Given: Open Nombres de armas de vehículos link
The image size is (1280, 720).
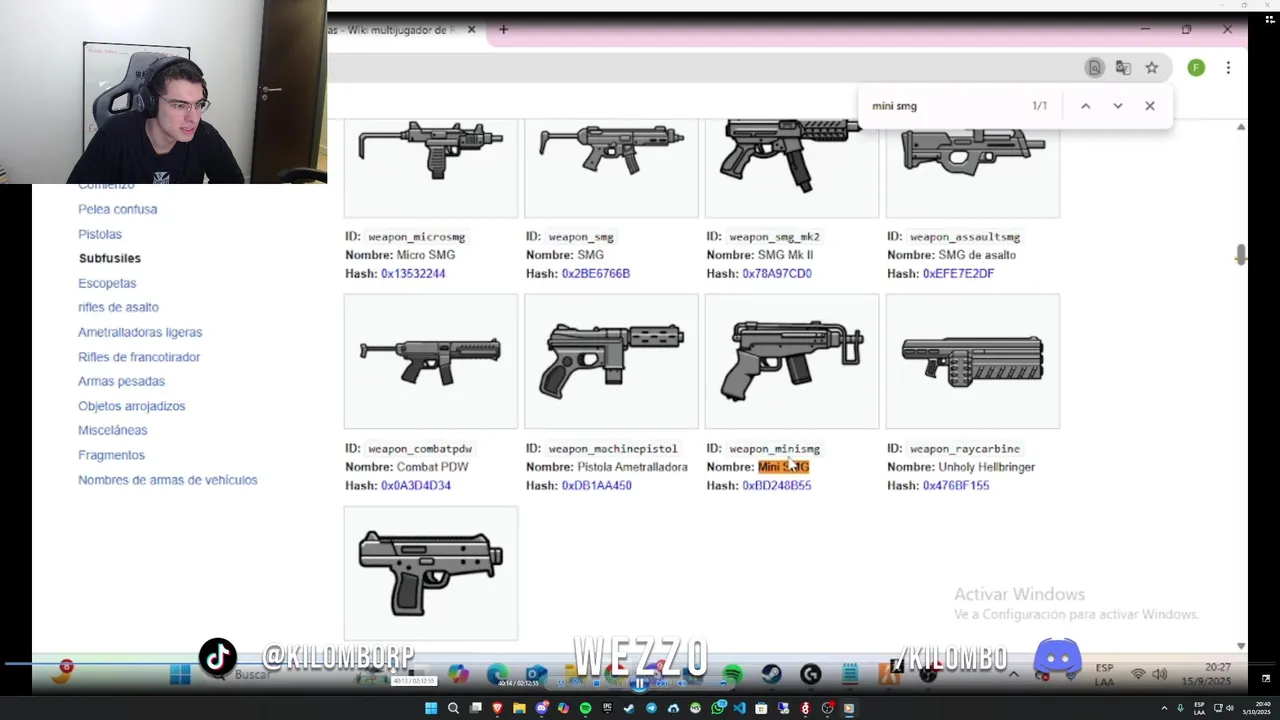Looking at the screenshot, I should 168,480.
